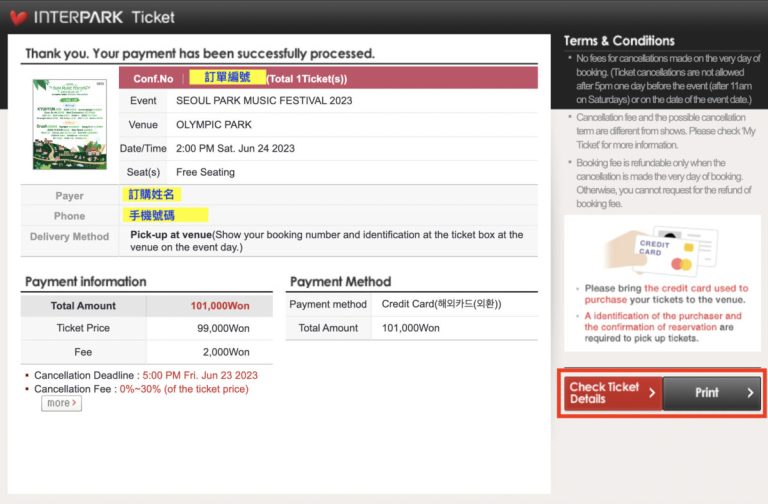Click the arrow on the Print button
Screen dimensions: 768x504
[x=750, y=393]
